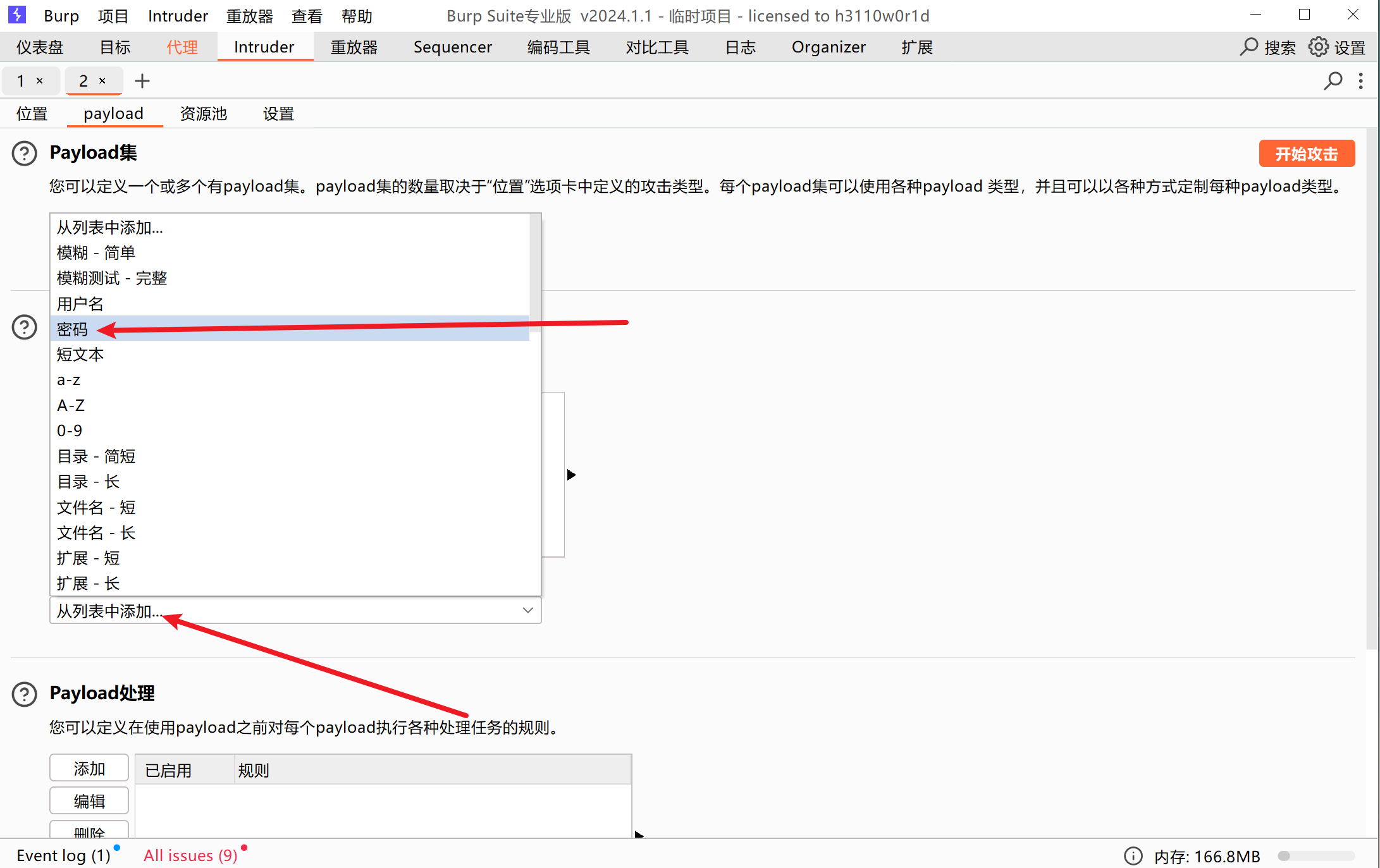The height and width of the screenshot is (868, 1380).
Task: Open the 帮助 menu
Action: tap(357, 16)
